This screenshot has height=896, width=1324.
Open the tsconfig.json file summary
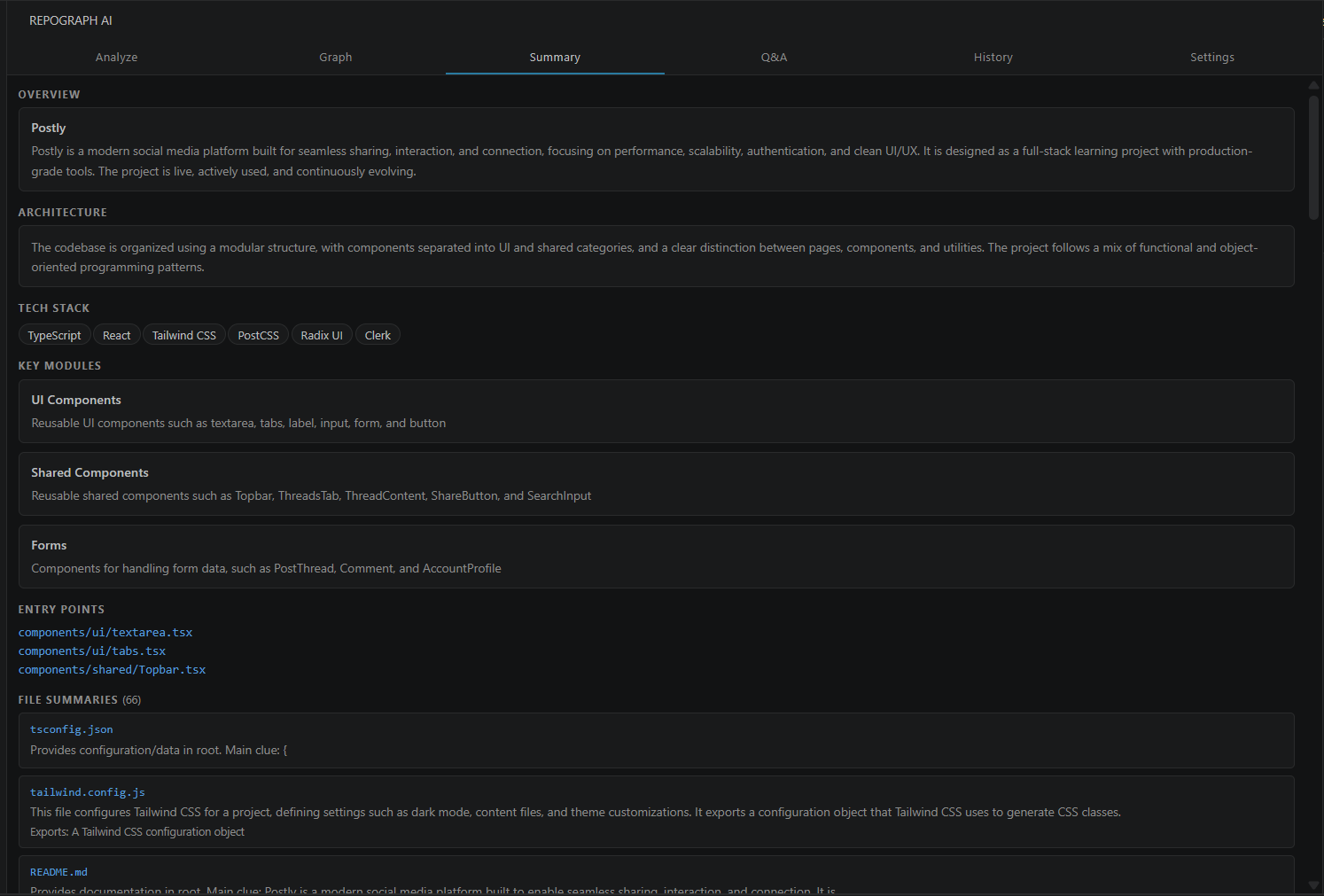click(x=71, y=728)
